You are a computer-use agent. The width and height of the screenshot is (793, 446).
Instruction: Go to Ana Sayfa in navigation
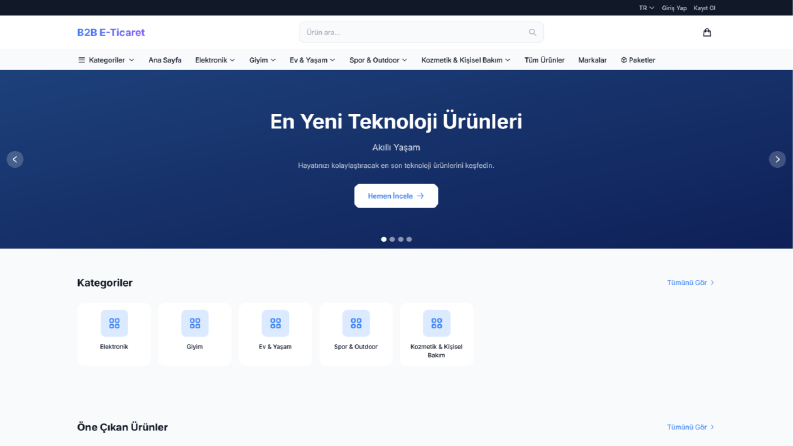[x=165, y=60]
